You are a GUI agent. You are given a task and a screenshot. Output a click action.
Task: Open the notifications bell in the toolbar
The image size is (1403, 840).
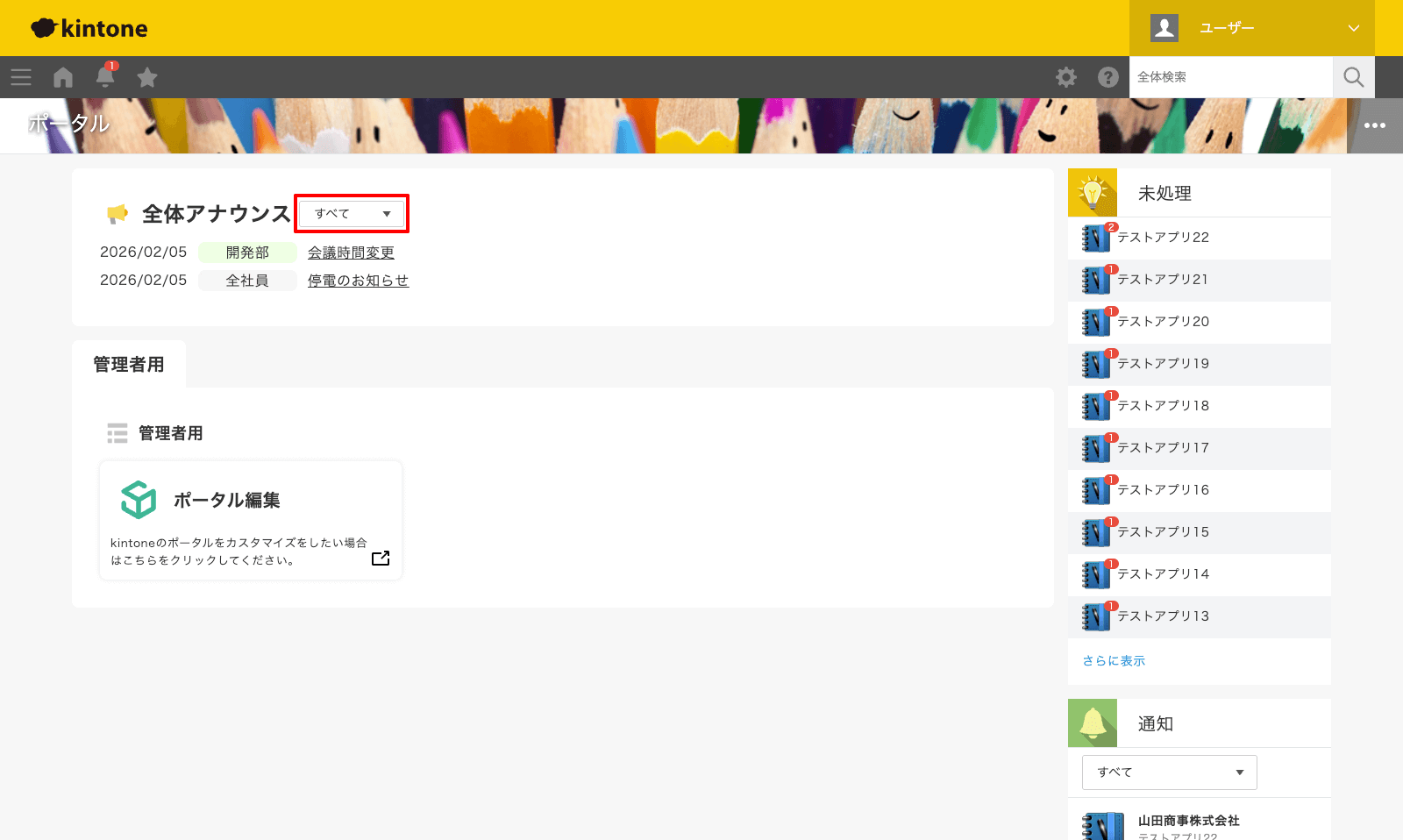pyautogui.click(x=105, y=77)
